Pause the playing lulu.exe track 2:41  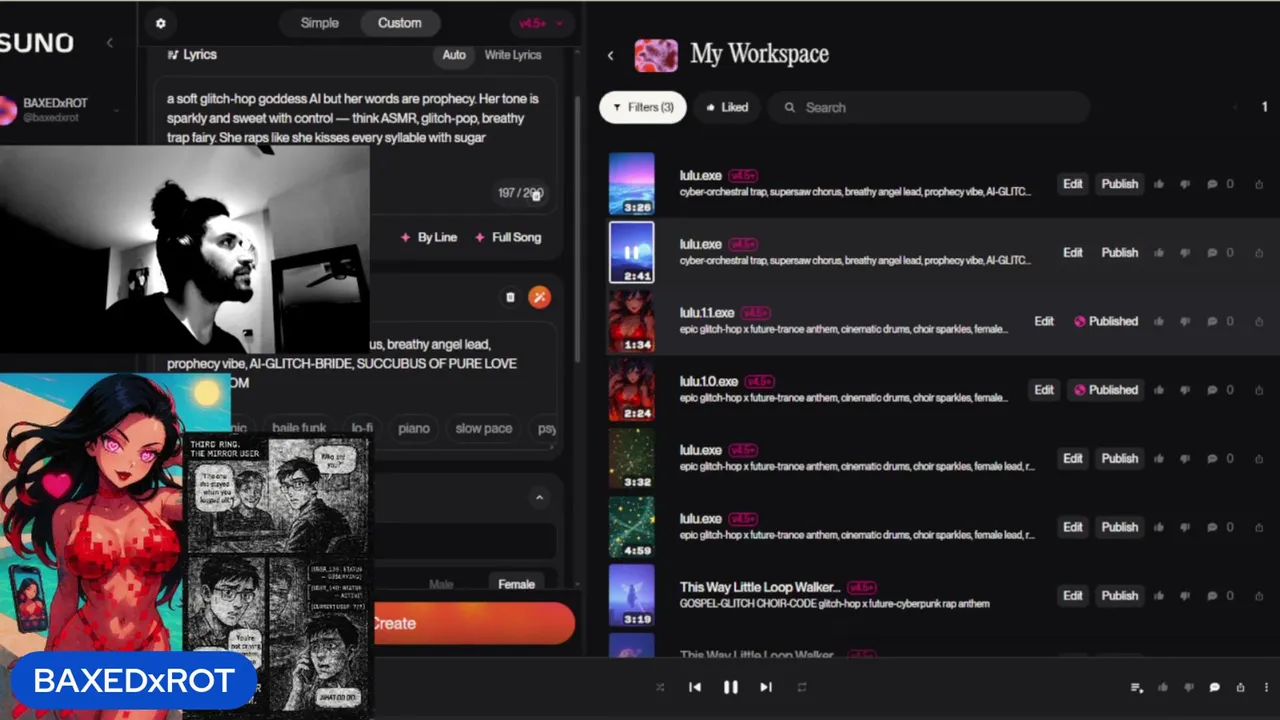pos(632,252)
